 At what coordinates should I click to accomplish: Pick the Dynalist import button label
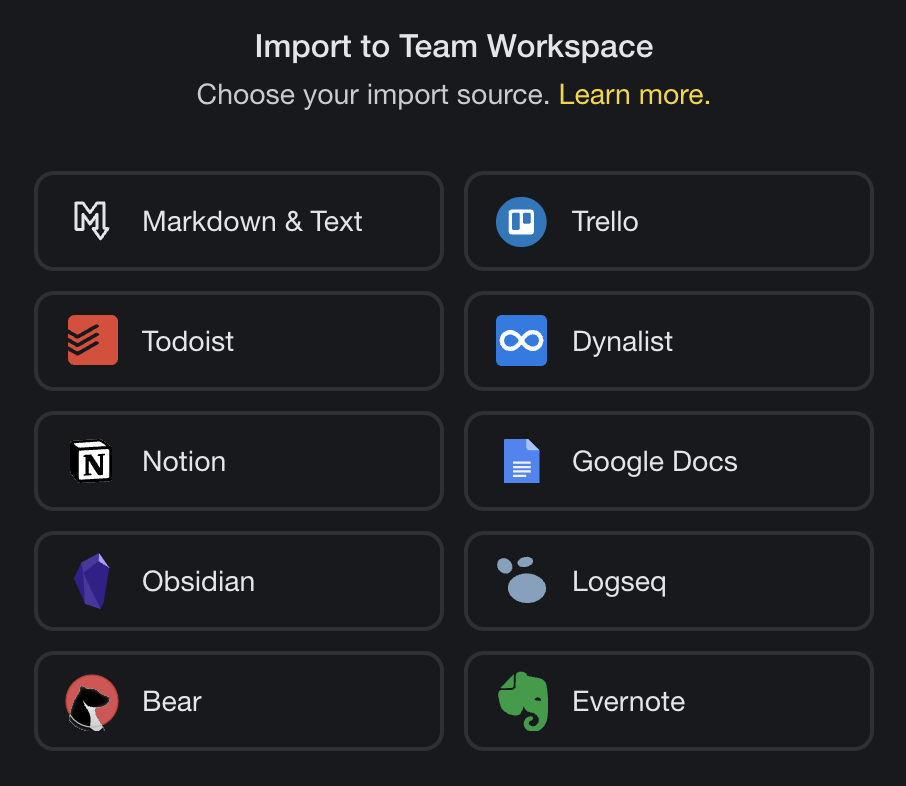[622, 341]
